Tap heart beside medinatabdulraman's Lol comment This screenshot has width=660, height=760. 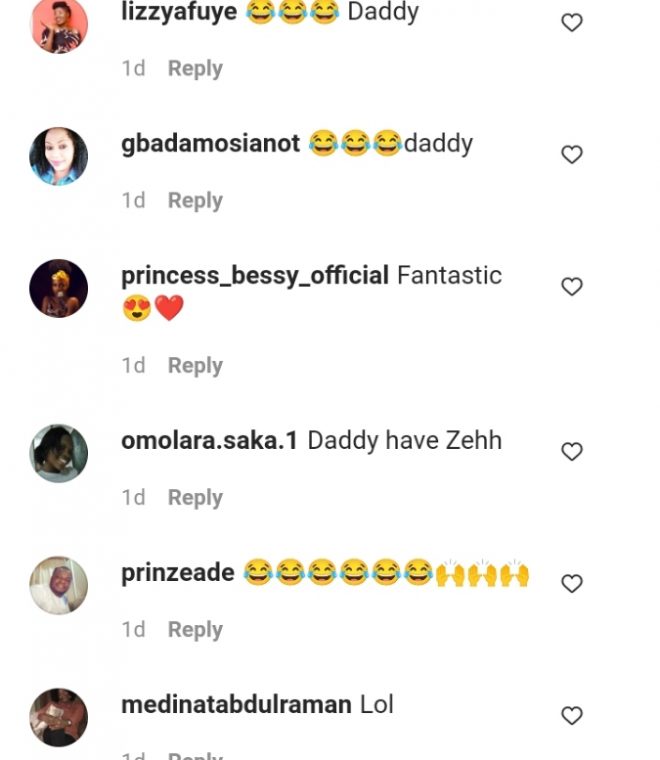(x=572, y=715)
